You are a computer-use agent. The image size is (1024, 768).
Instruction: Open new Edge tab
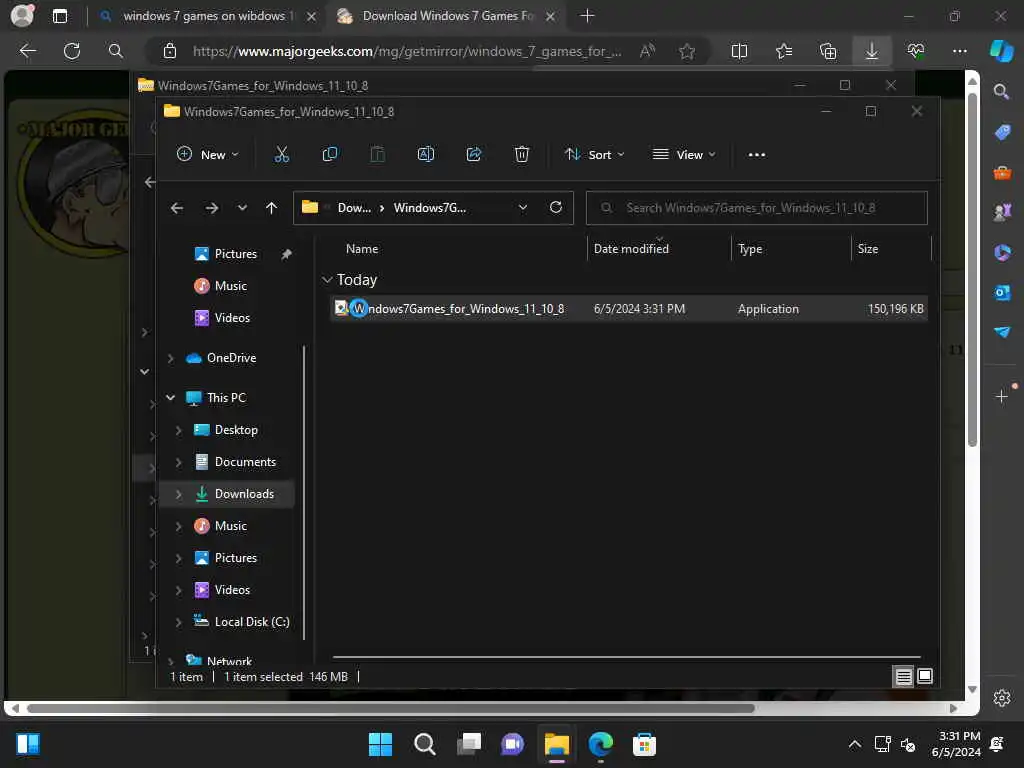coord(587,16)
